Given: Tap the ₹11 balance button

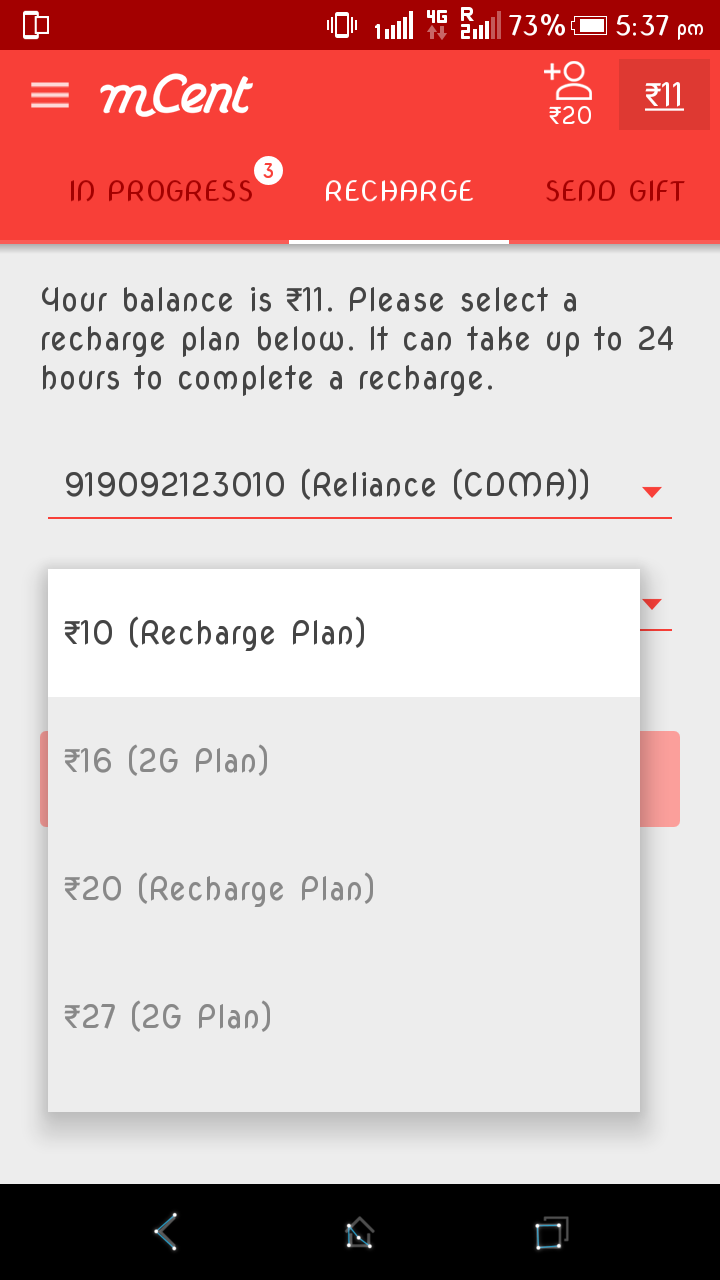Looking at the screenshot, I should point(664,95).
